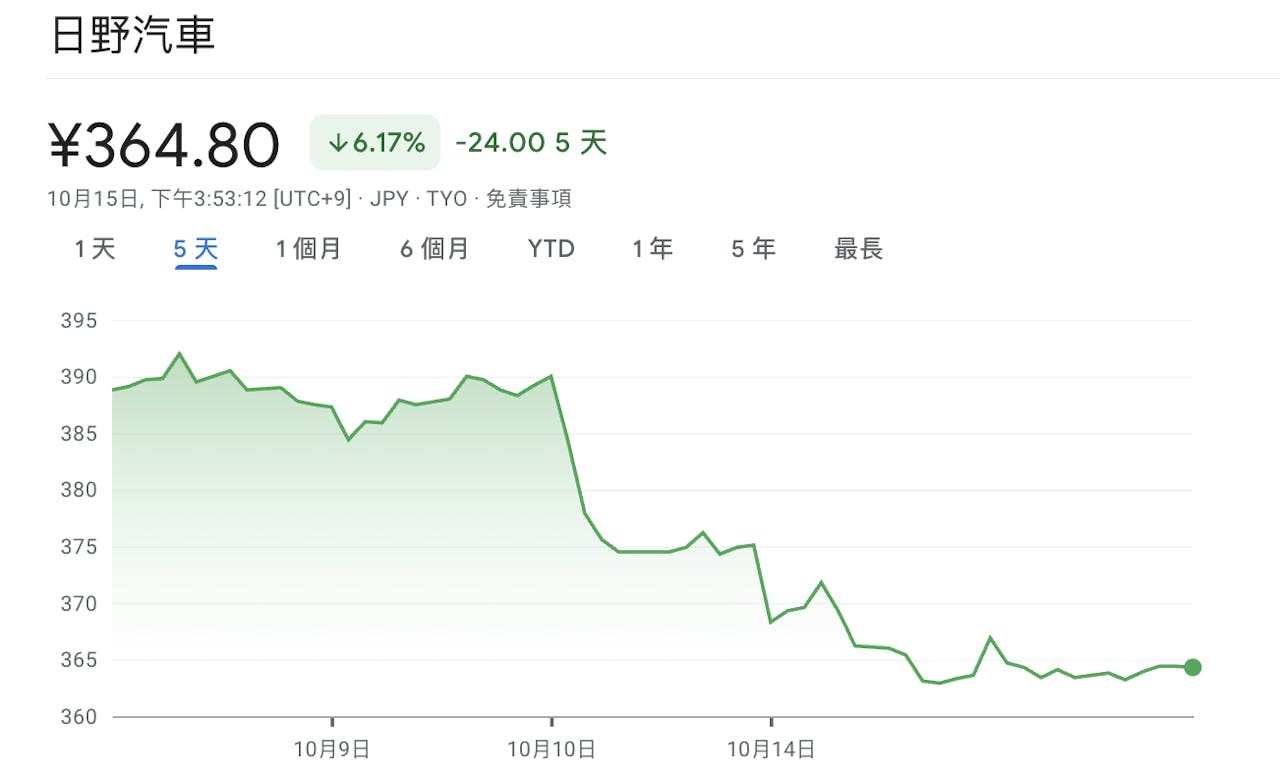
Task: Click the 10月9日 date axis label
Action: pyautogui.click(x=332, y=749)
